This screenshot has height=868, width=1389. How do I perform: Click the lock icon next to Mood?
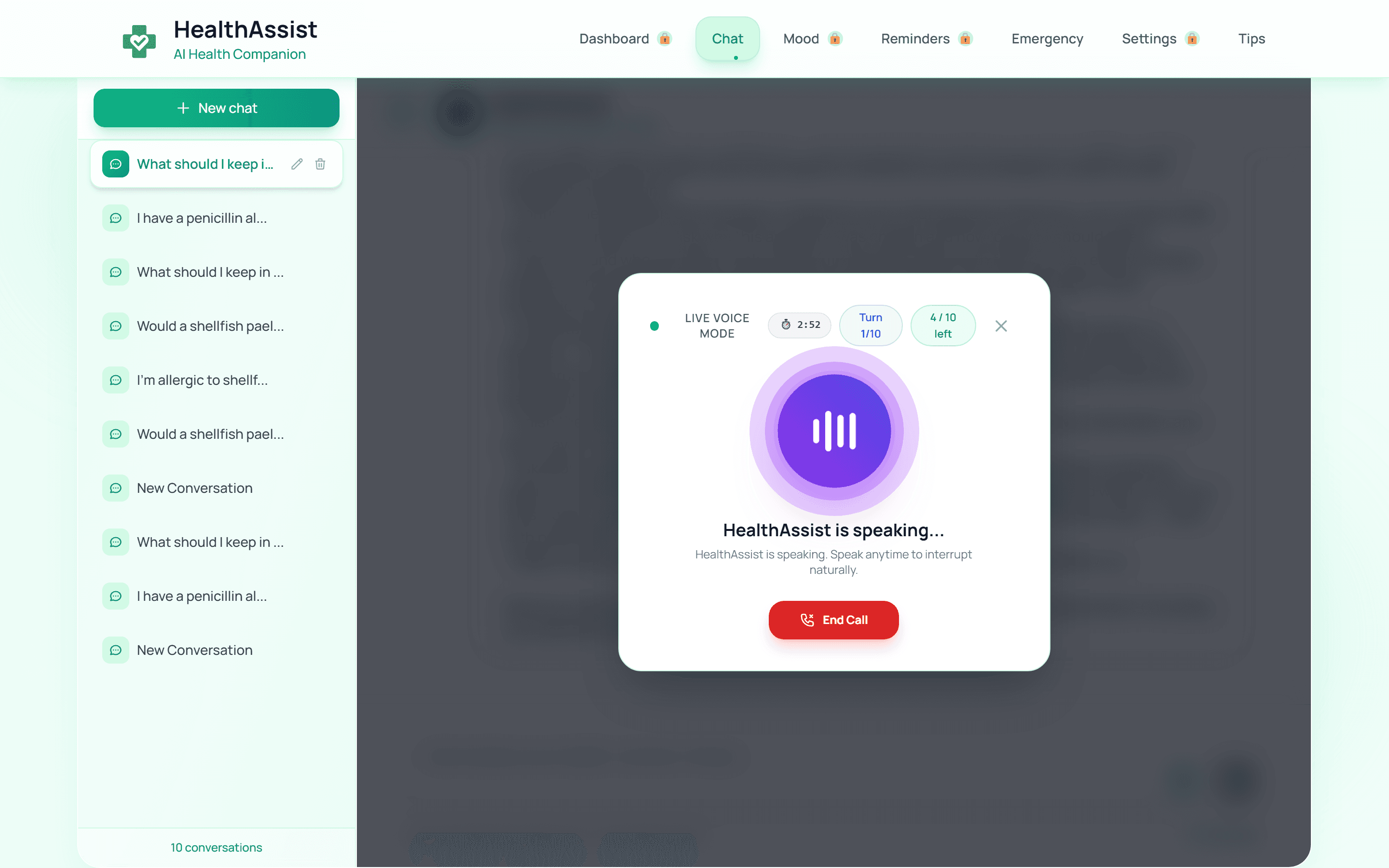point(835,39)
